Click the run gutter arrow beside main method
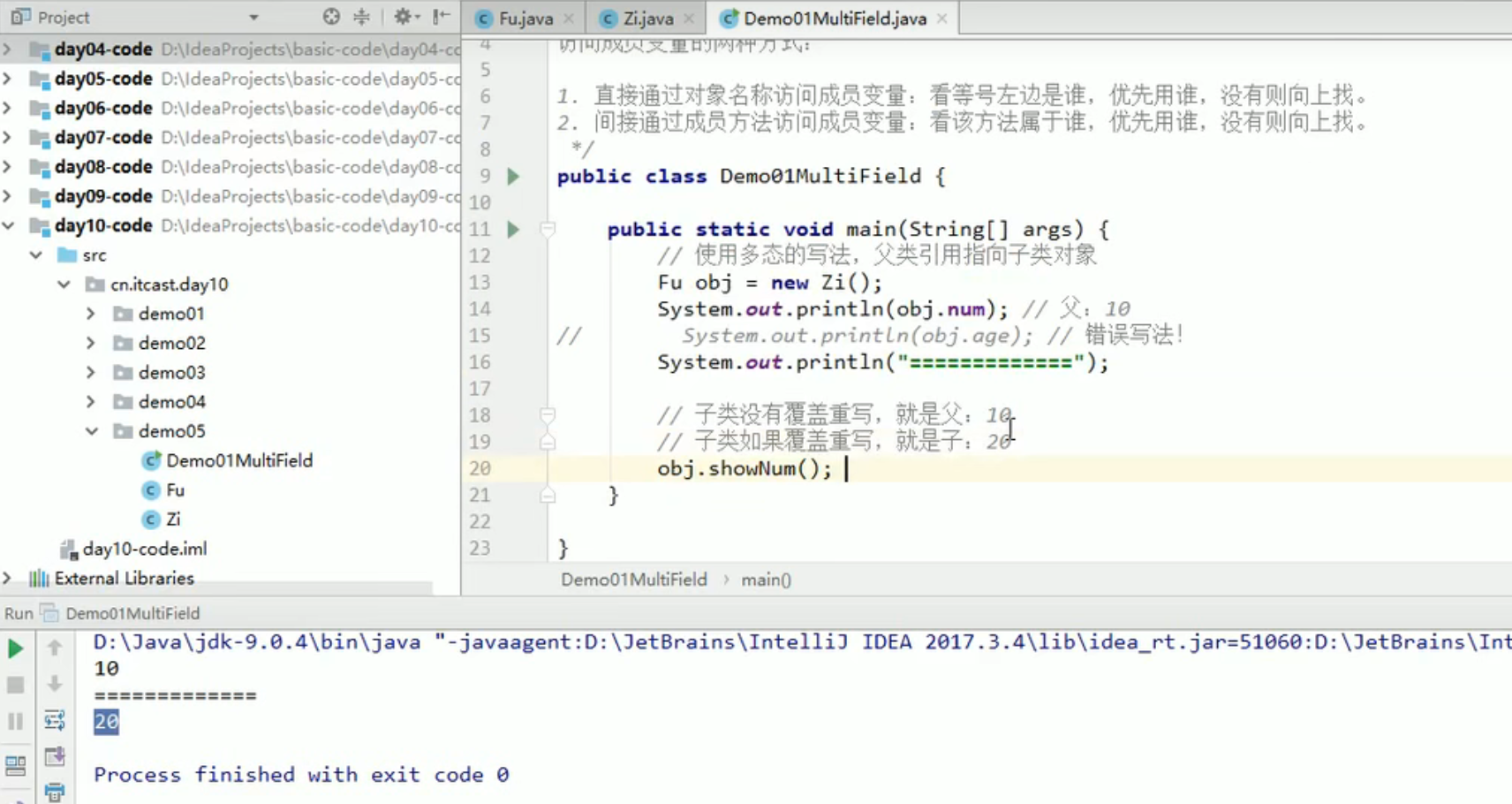 point(513,230)
